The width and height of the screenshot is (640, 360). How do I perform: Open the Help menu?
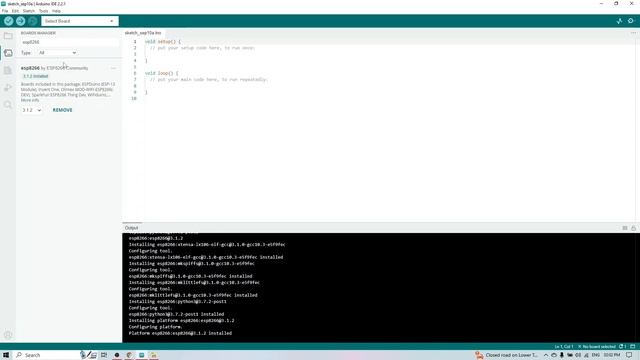click(x=56, y=11)
